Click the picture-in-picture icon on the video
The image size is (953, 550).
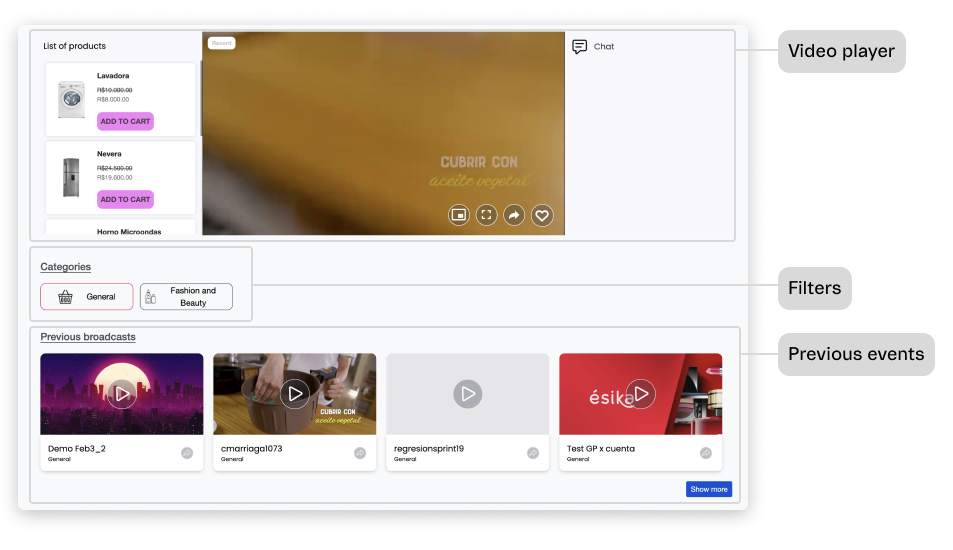pyautogui.click(x=458, y=215)
